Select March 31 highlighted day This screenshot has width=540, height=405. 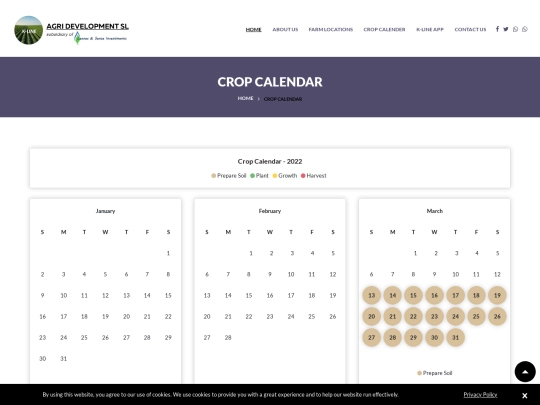pos(455,338)
